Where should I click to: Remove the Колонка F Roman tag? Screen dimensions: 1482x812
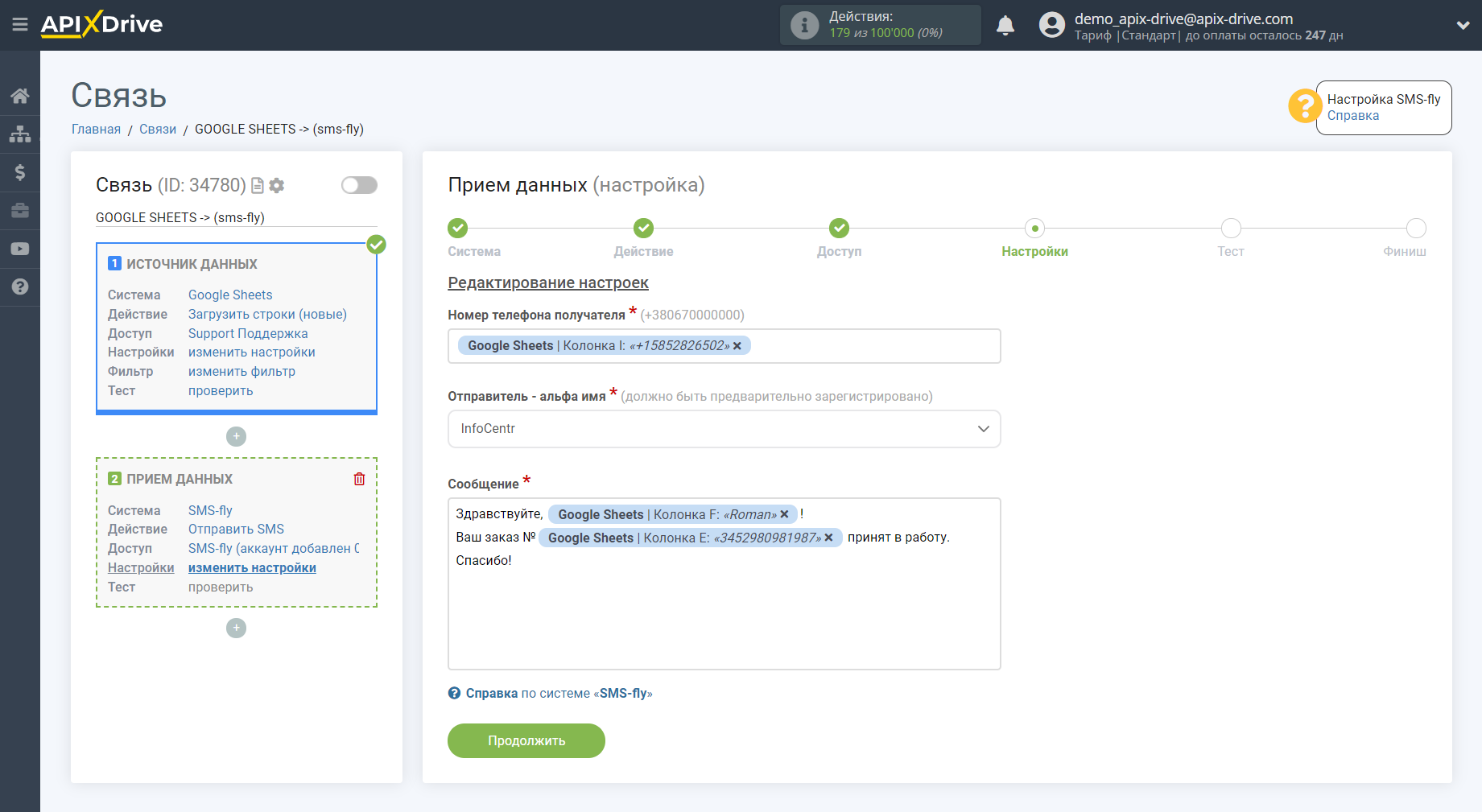pyautogui.click(x=784, y=515)
